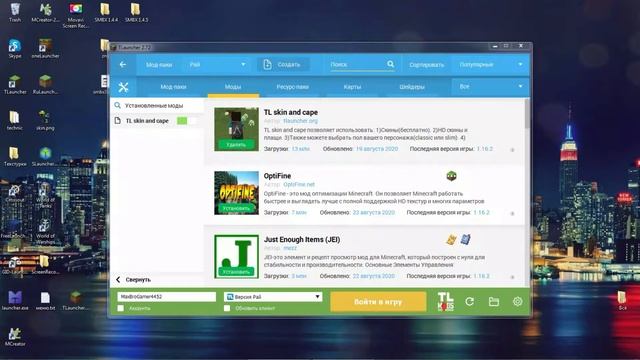Click the search magnifier in Поиск field

pyautogui.click(x=391, y=64)
